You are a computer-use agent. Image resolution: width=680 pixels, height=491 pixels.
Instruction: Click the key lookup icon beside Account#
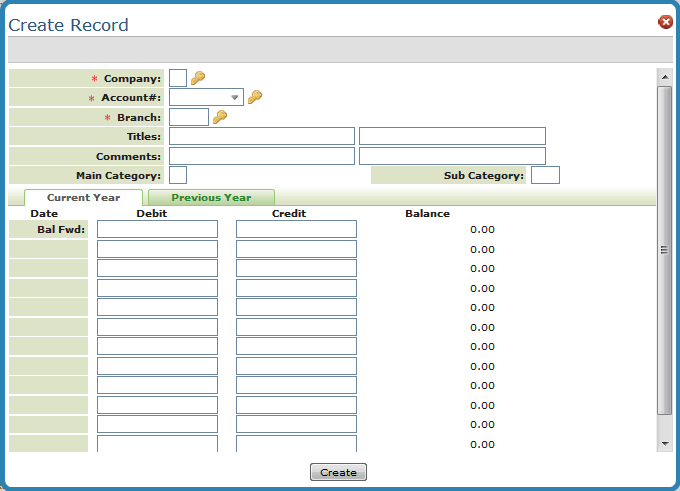coord(255,97)
